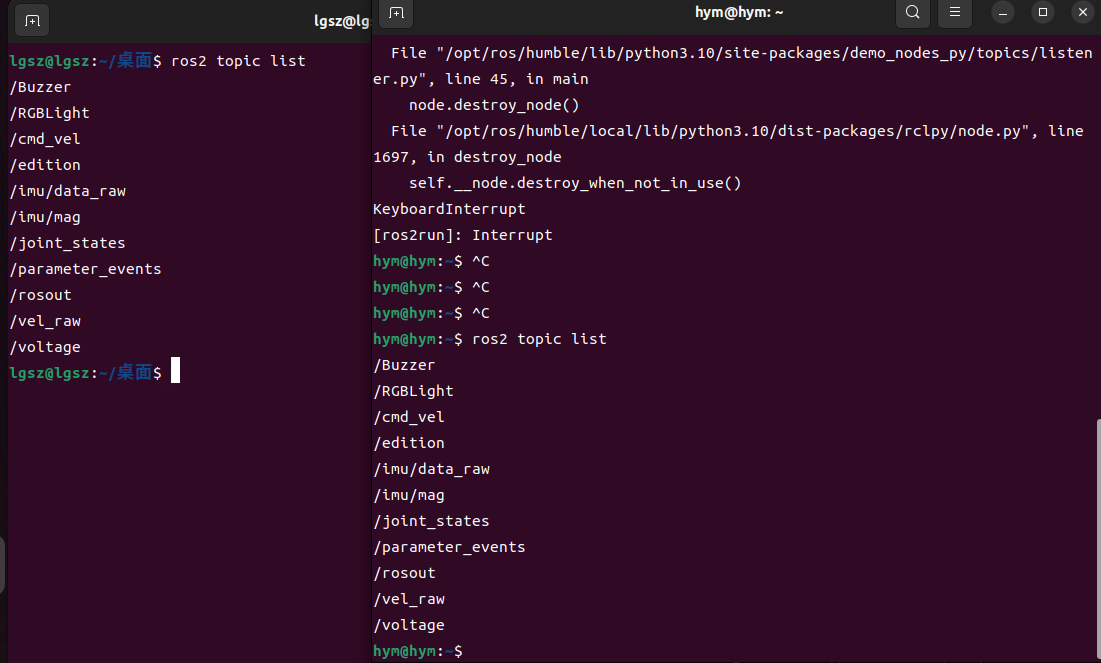
Task: Click /joint_states in lgsz terminal
Action: point(67,243)
